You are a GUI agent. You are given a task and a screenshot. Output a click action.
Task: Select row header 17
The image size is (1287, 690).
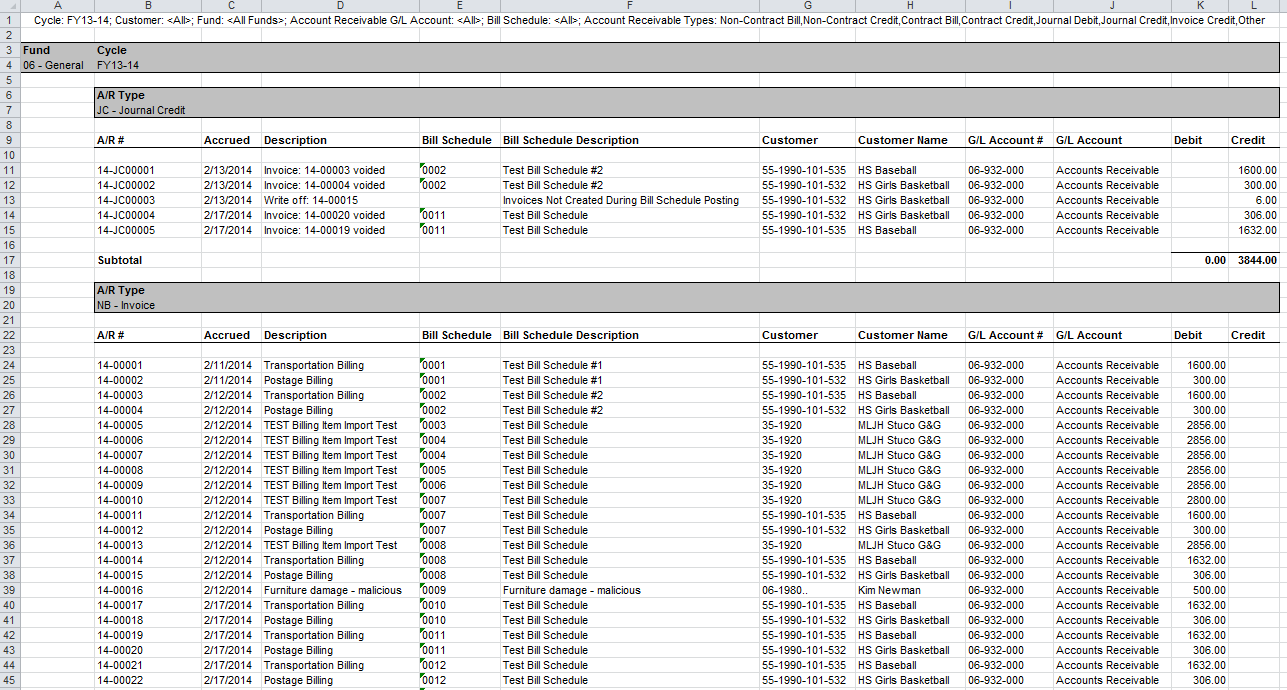10,260
